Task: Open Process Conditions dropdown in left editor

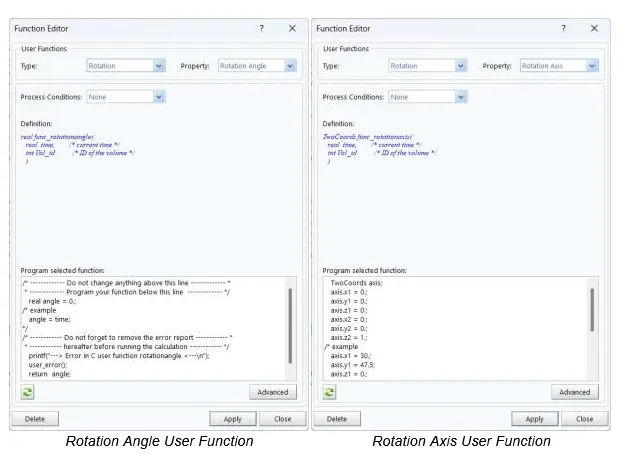Action: click(x=158, y=97)
